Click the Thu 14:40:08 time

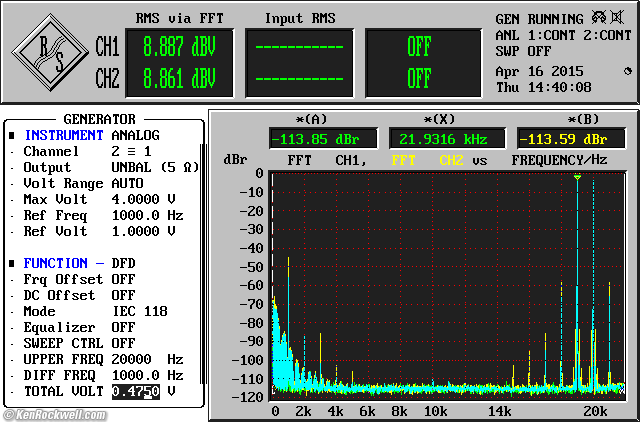[544, 87]
